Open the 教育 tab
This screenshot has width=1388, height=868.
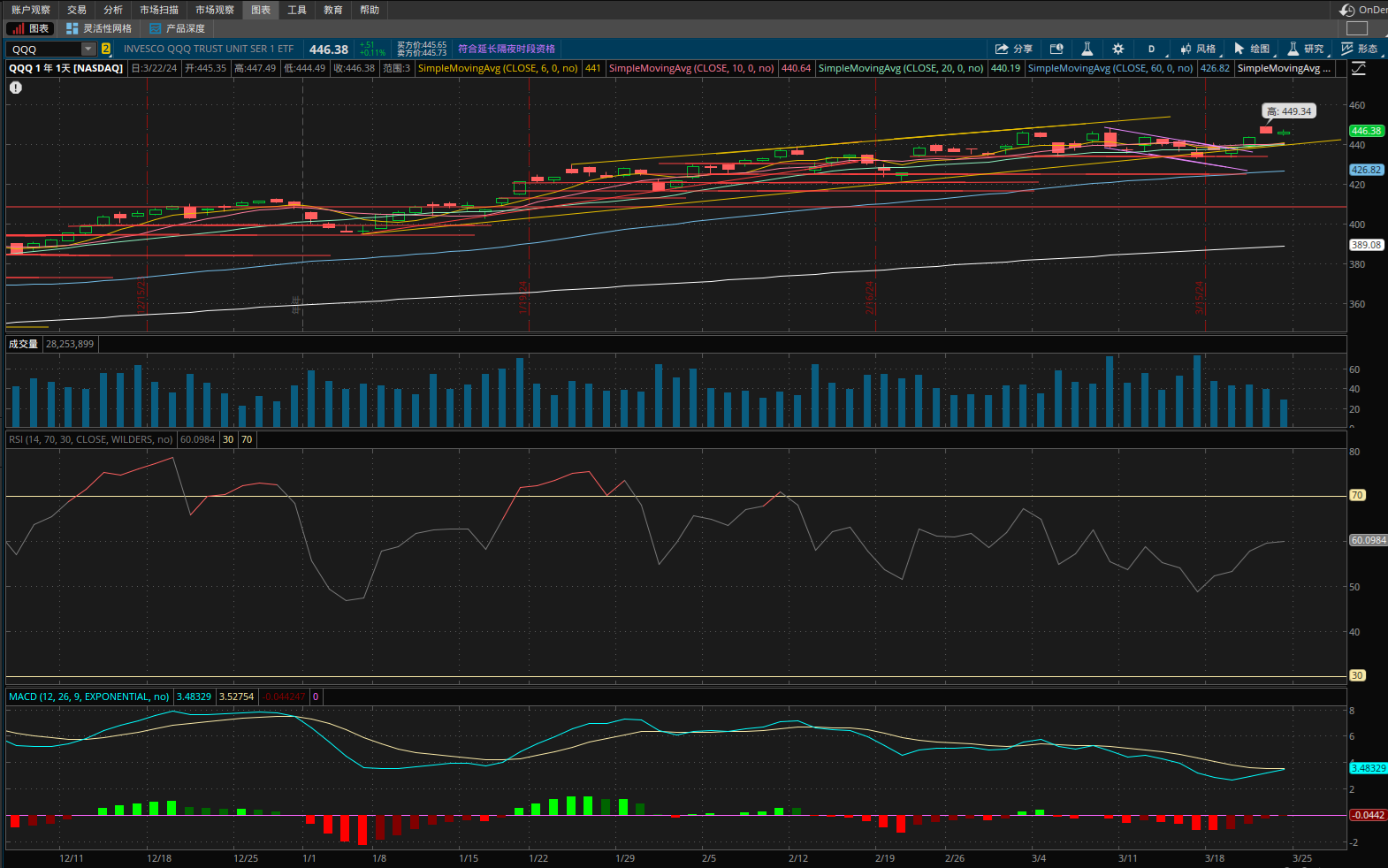(333, 10)
